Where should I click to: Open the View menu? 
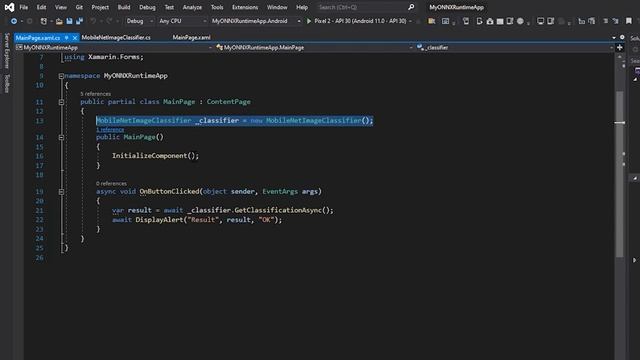[60, 7]
